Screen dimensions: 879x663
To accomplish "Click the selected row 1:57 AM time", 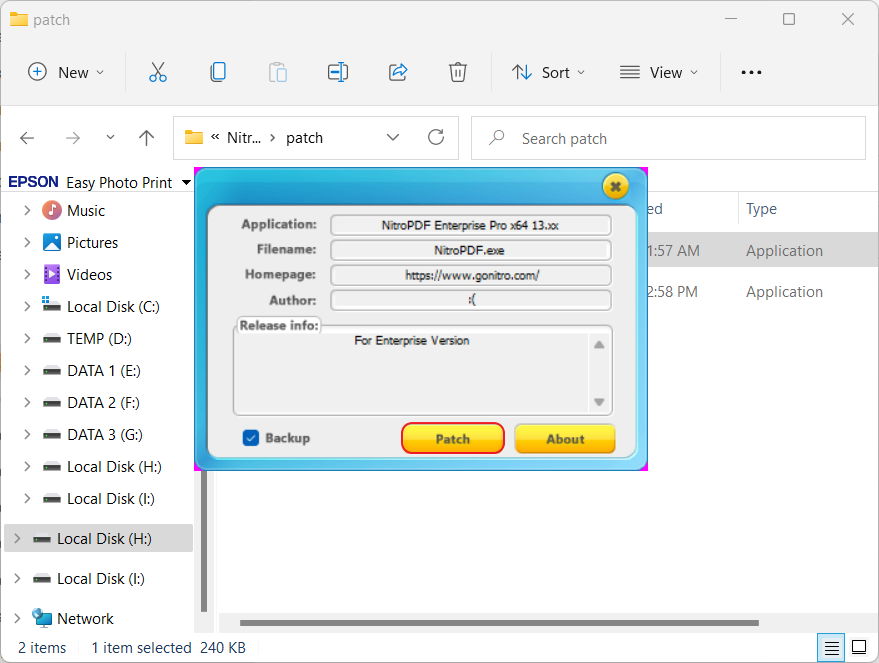I will (673, 251).
